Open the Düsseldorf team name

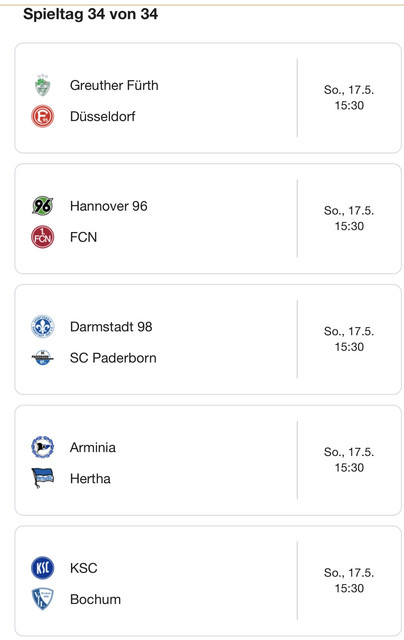pyautogui.click(x=102, y=116)
